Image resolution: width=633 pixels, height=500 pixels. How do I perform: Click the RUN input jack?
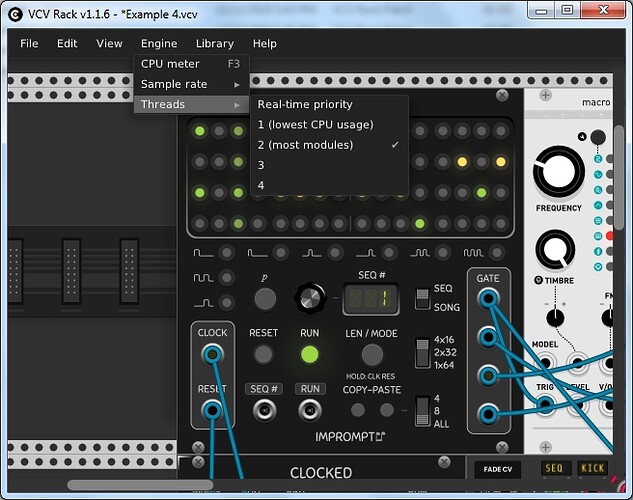[310, 410]
